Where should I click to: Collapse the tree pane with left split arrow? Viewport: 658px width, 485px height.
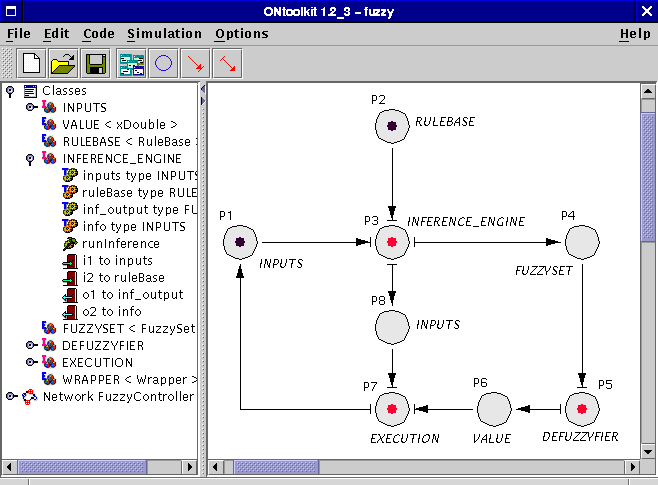[203, 89]
